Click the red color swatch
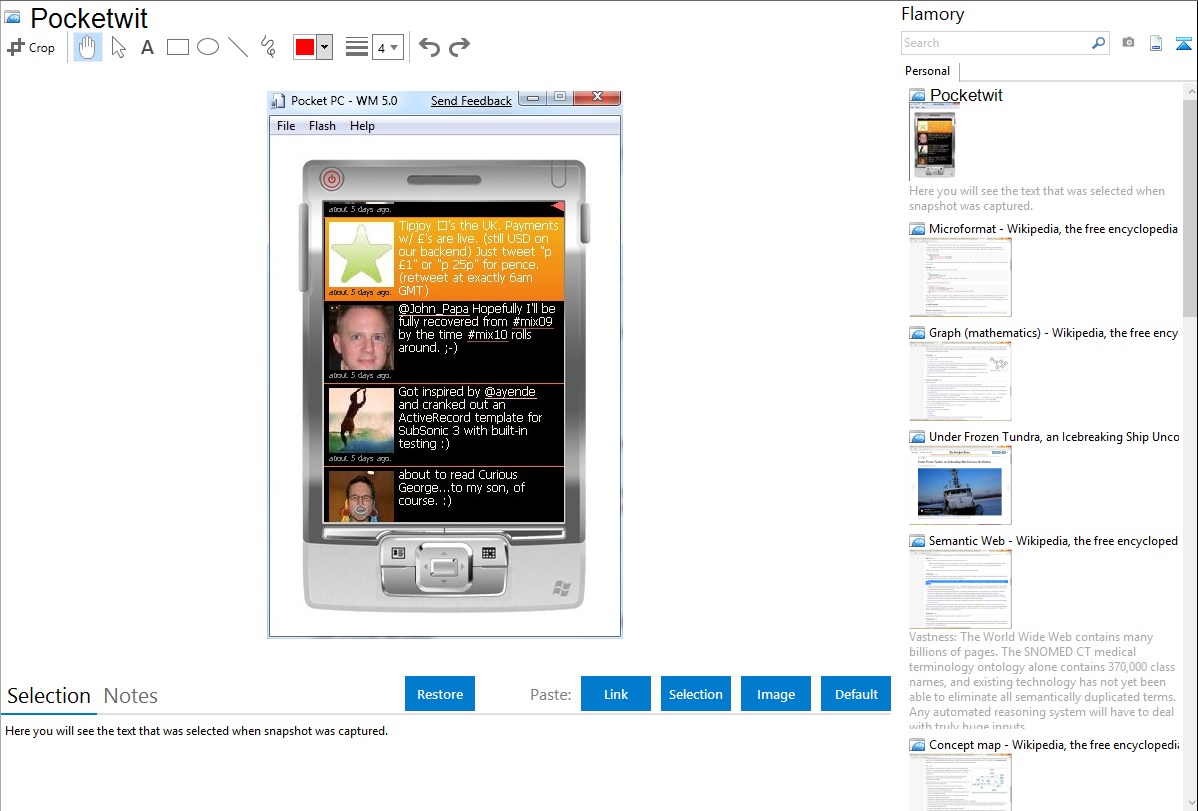This screenshot has height=811, width=1198. tap(305, 47)
